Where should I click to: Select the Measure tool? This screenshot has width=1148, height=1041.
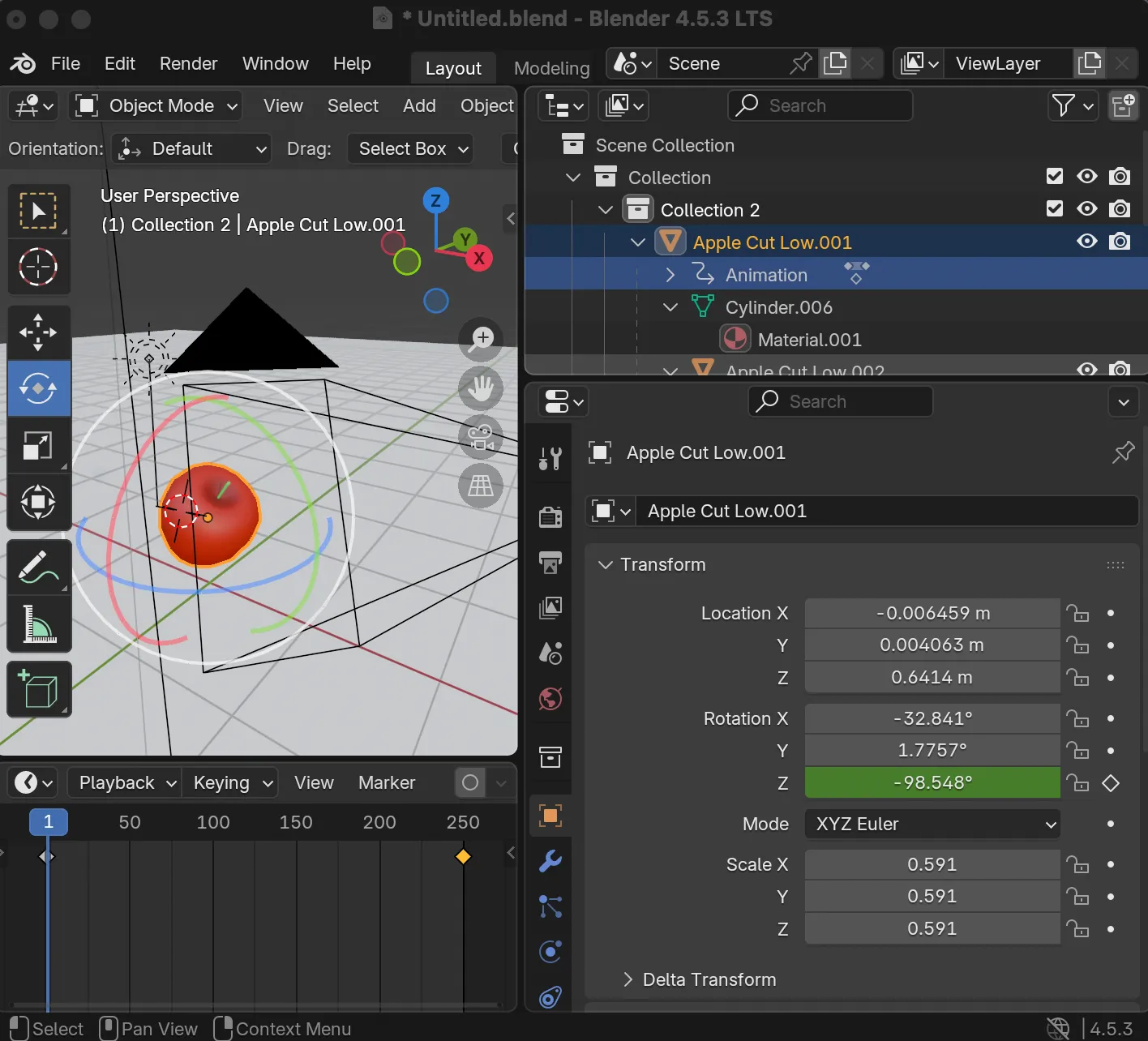(x=39, y=624)
